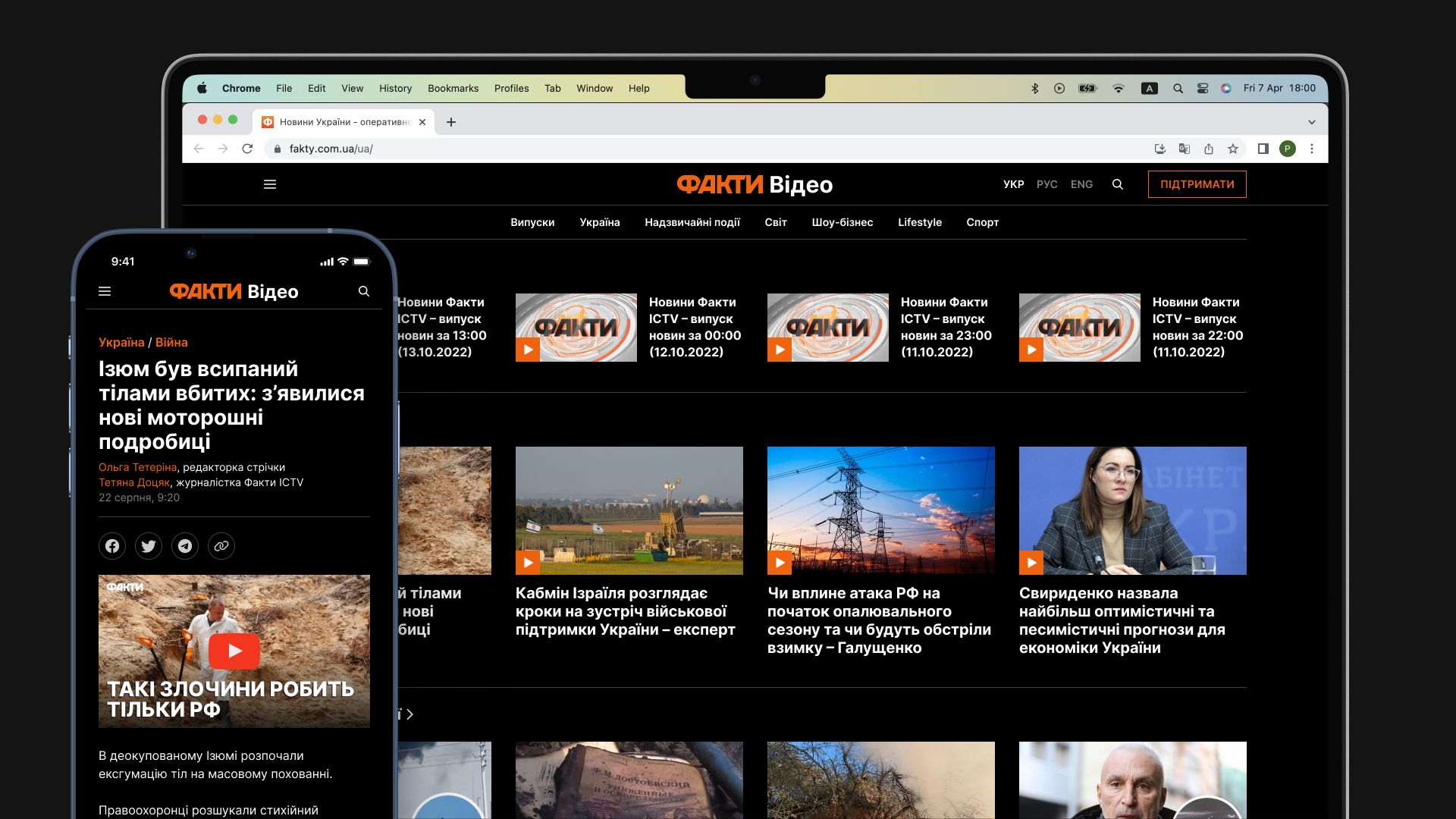Select the Надзвичайні події category tab
Viewport: 1456px width, 819px height.
692,222
